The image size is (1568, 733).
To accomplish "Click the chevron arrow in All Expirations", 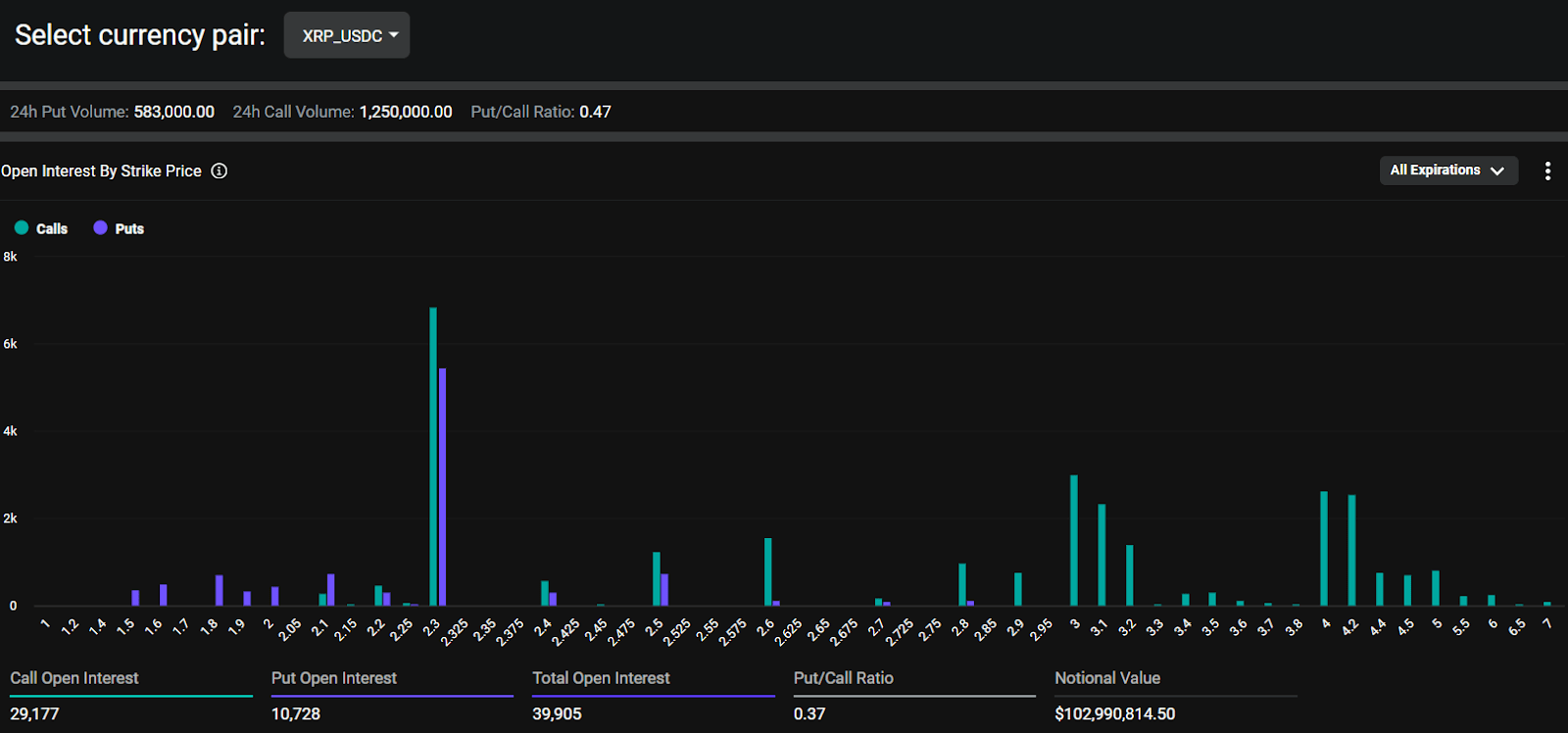I will 1497,171.
